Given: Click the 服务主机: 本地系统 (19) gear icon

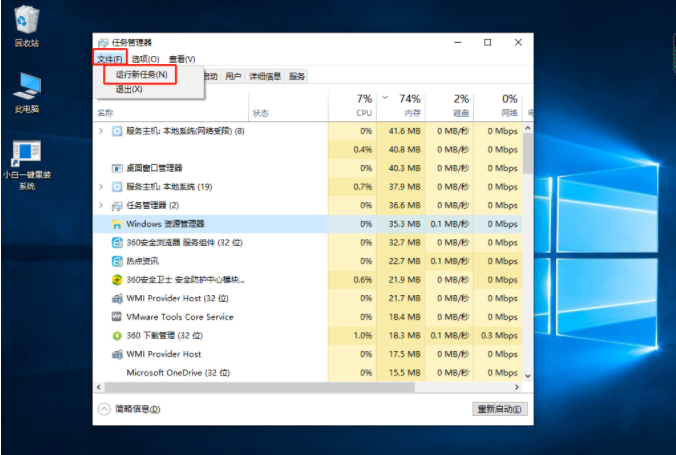Looking at the screenshot, I should click(x=117, y=187).
